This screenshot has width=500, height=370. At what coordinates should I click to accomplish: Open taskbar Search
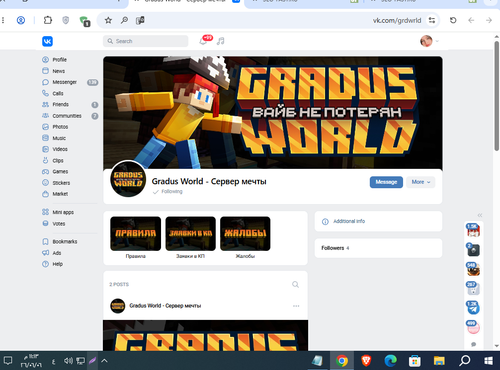click(x=464, y=360)
